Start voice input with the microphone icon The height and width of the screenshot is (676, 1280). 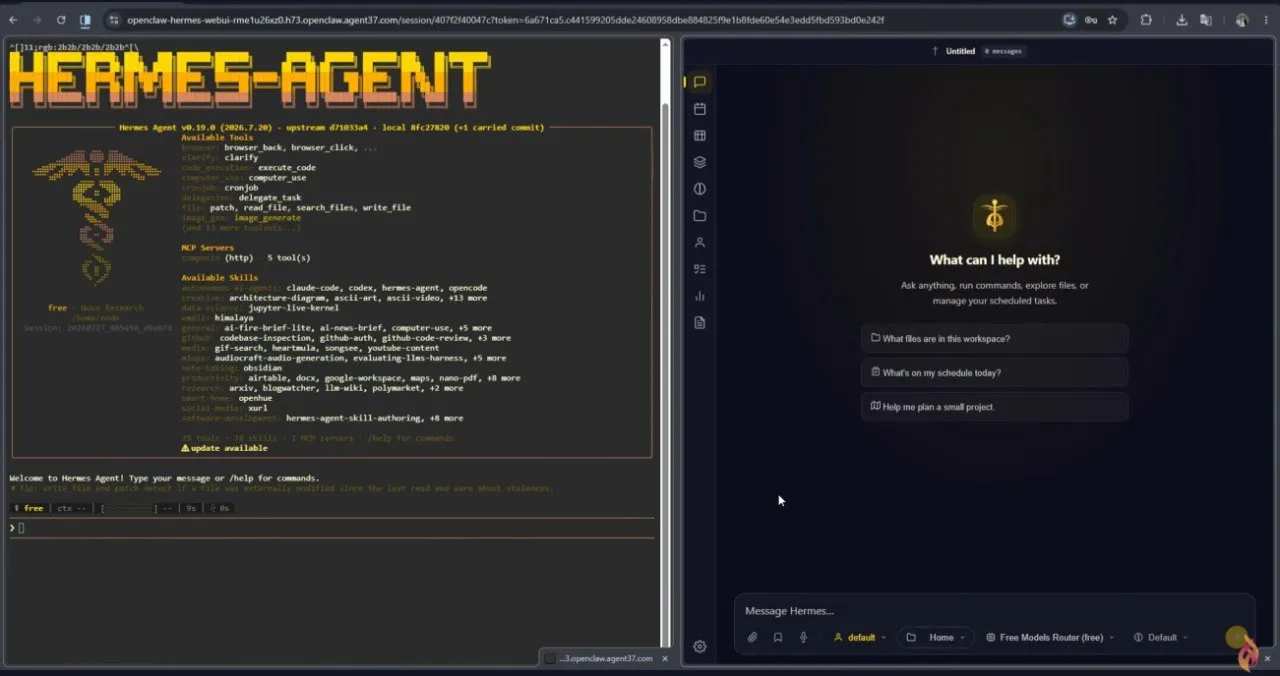[803, 637]
